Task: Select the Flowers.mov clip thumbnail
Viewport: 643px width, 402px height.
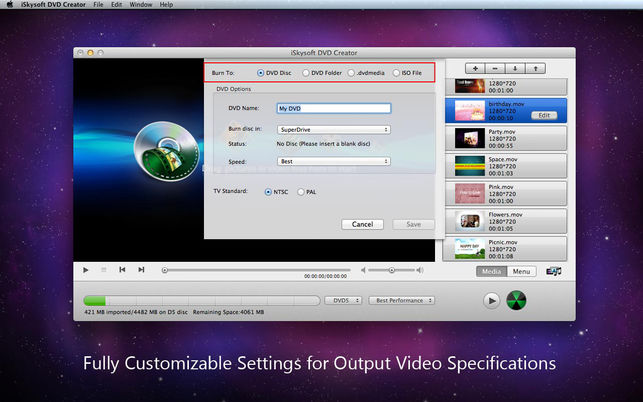Action: point(470,222)
